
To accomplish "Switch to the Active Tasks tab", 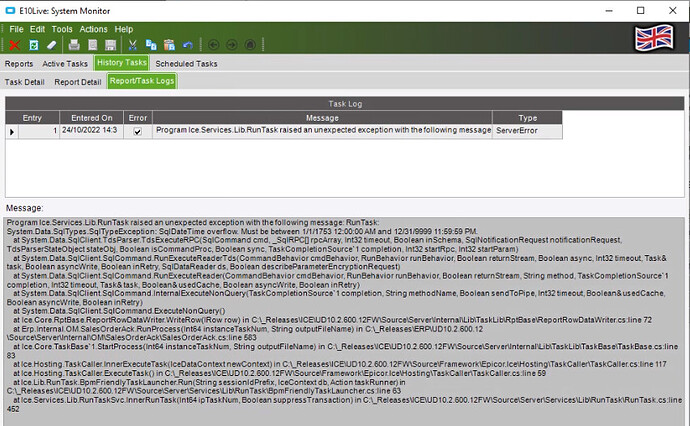I will 65,64.
